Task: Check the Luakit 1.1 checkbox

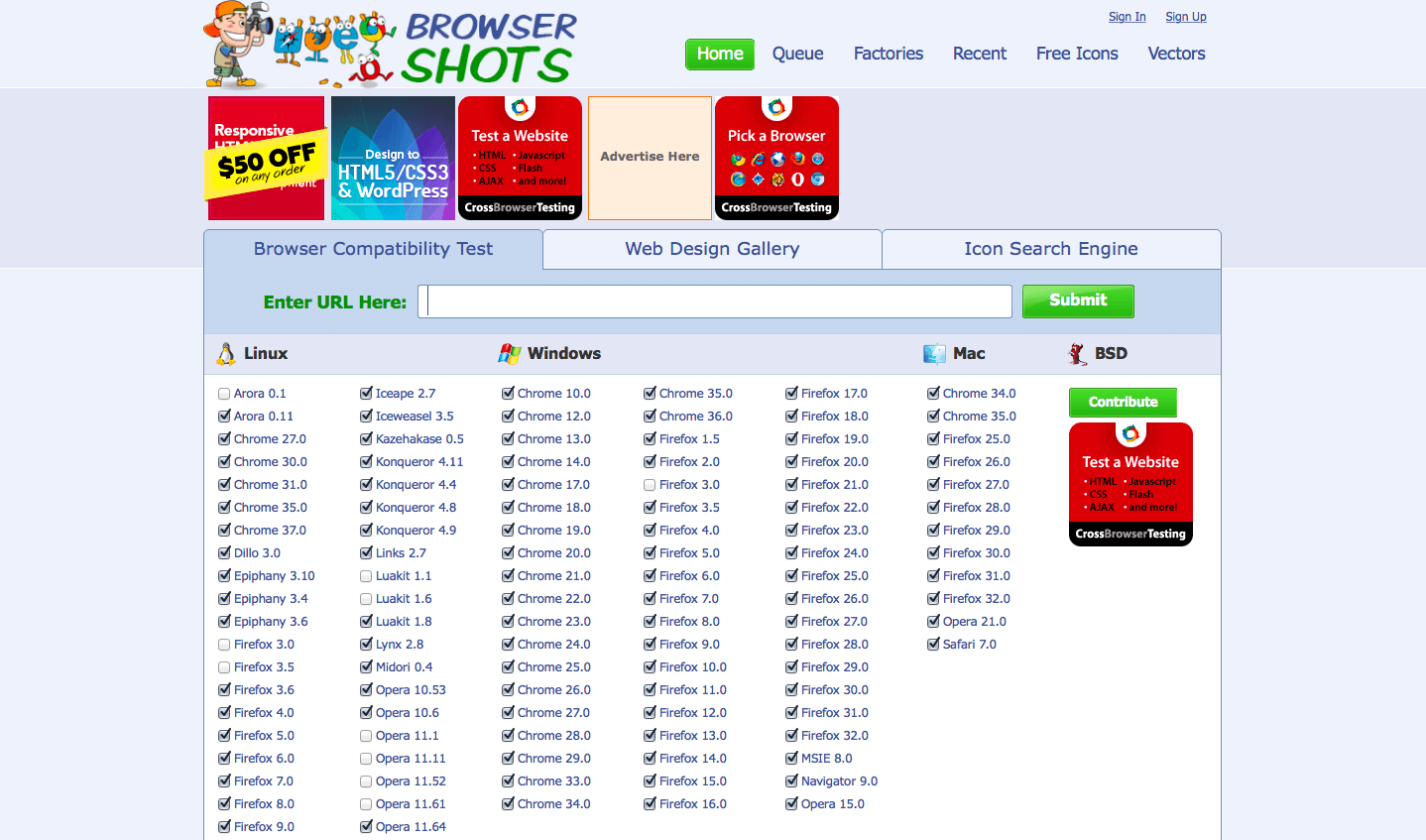Action: coord(366,576)
